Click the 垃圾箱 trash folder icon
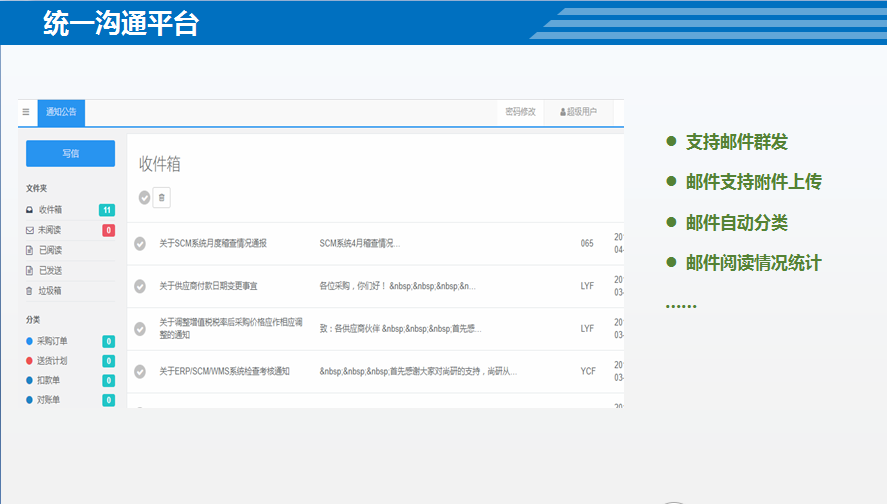887x504 pixels. (29, 291)
